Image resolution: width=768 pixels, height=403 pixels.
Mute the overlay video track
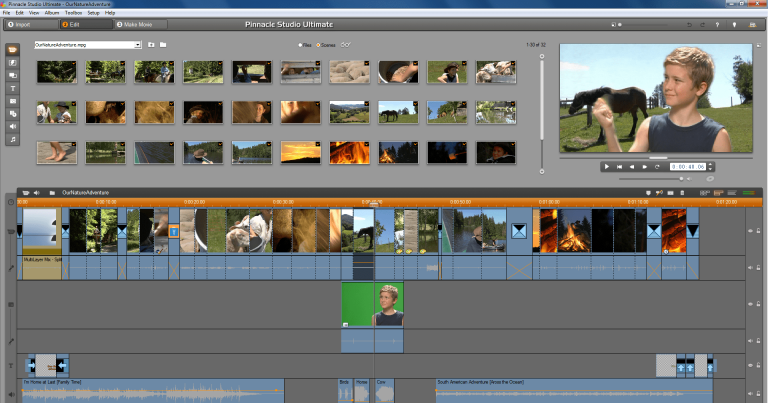(x=750, y=304)
